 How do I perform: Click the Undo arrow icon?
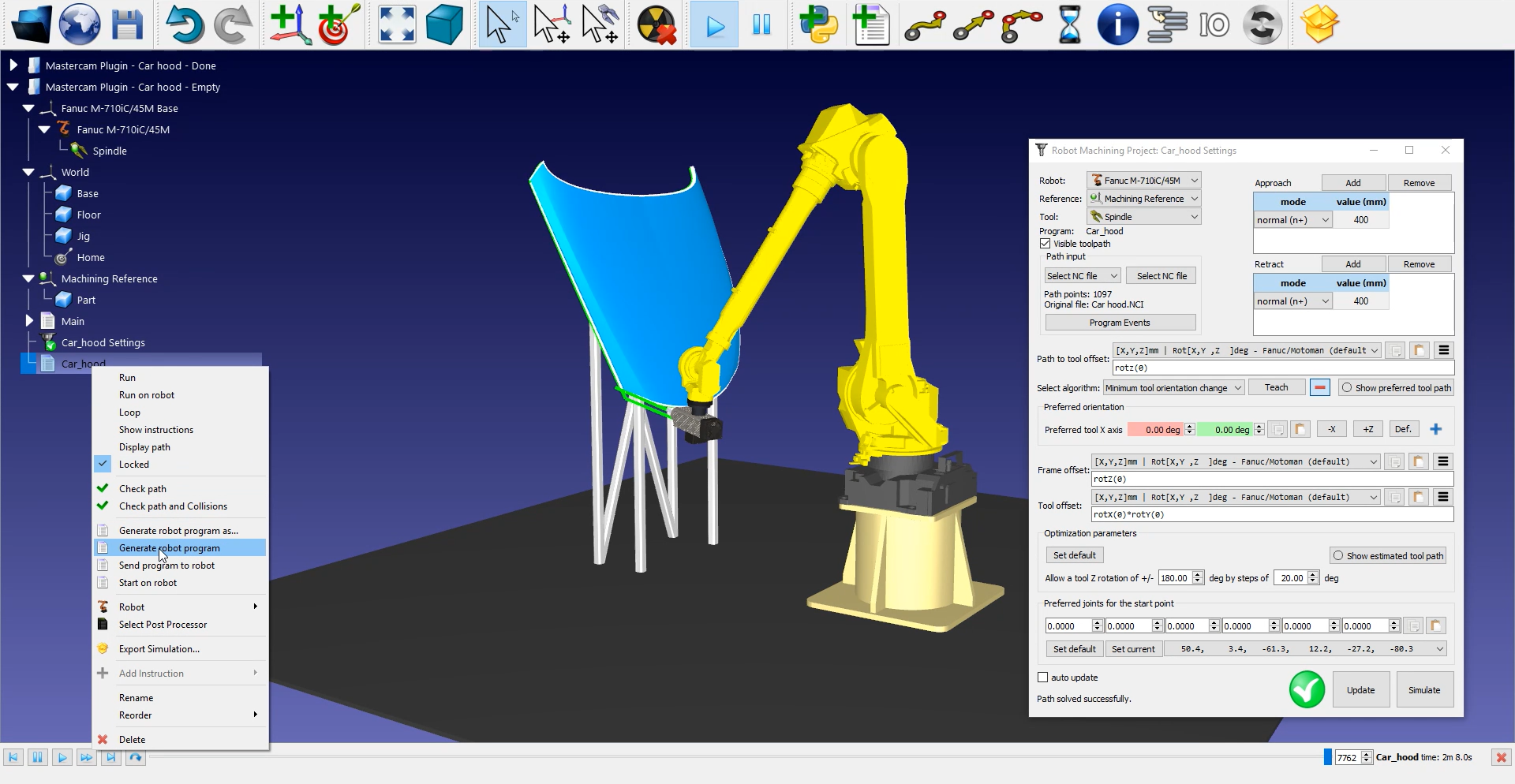(184, 25)
